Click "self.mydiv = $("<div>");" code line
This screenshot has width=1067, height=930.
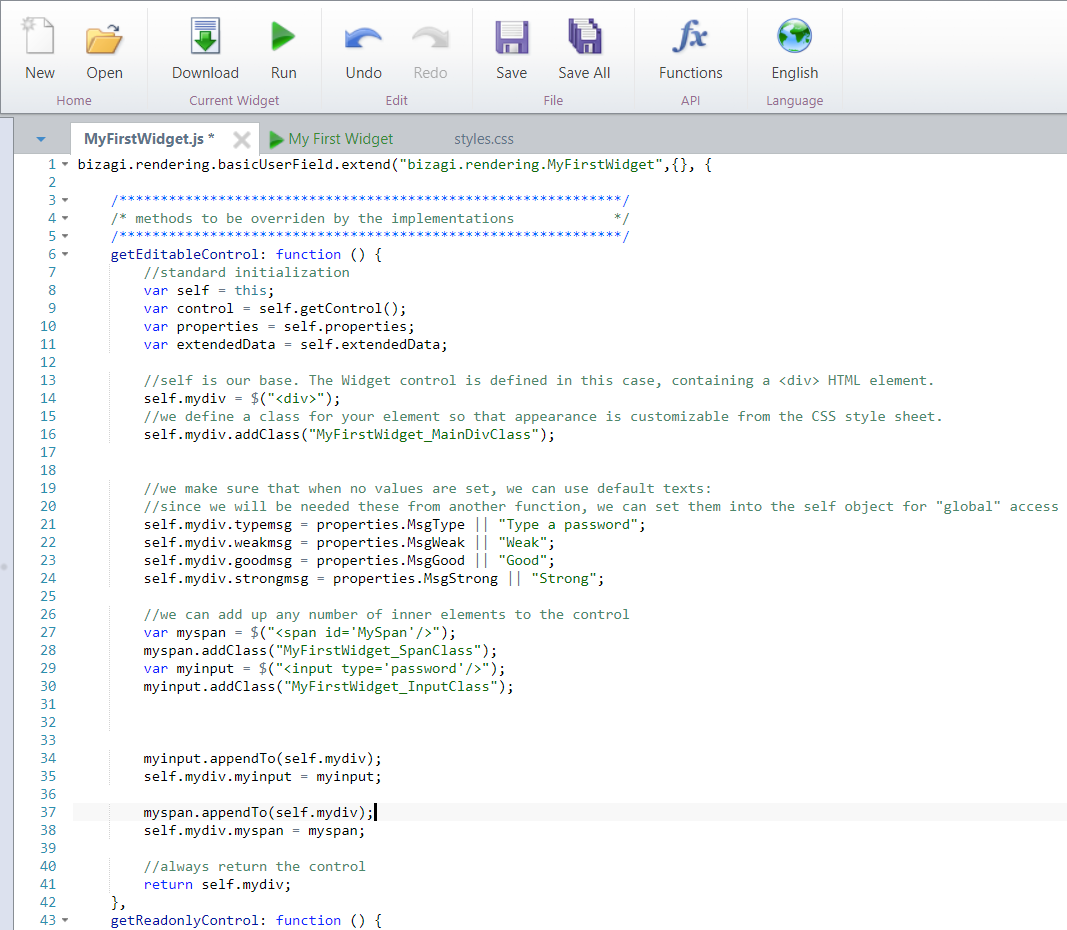[242, 399]
